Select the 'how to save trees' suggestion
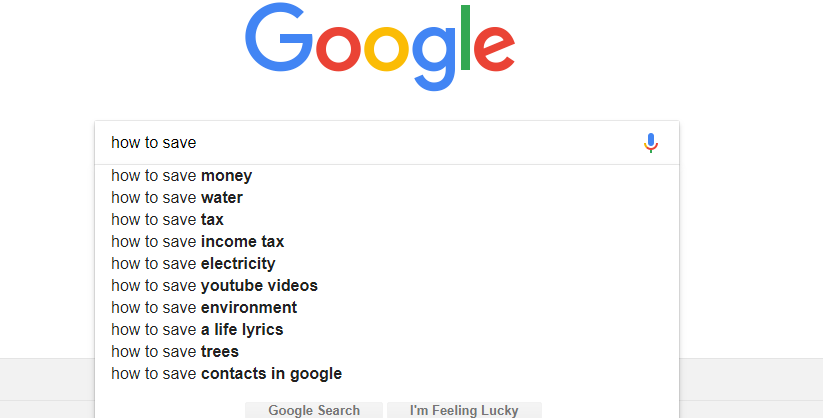 click(x=387, y=352)
